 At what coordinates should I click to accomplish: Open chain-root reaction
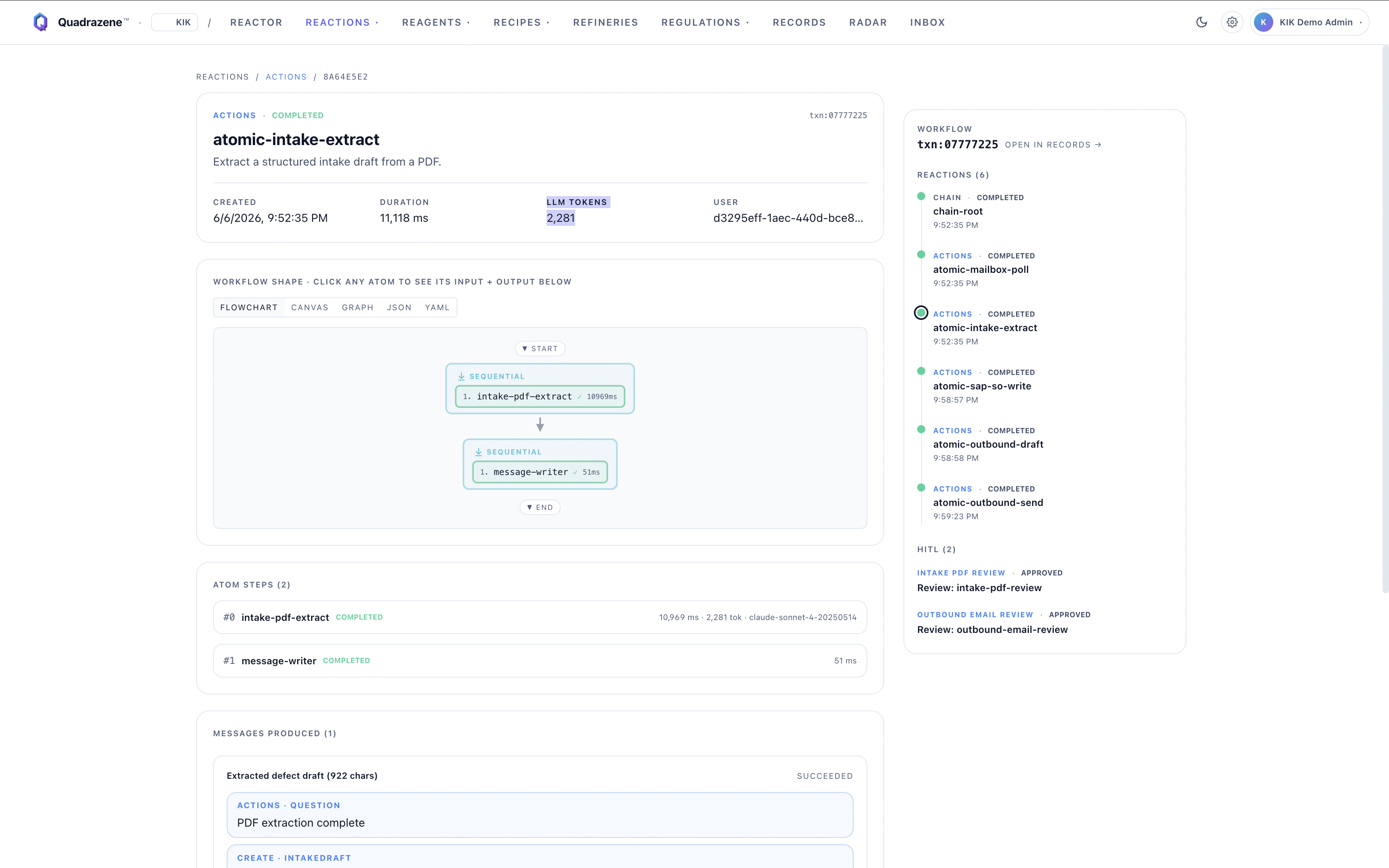[x=957, y=211]
